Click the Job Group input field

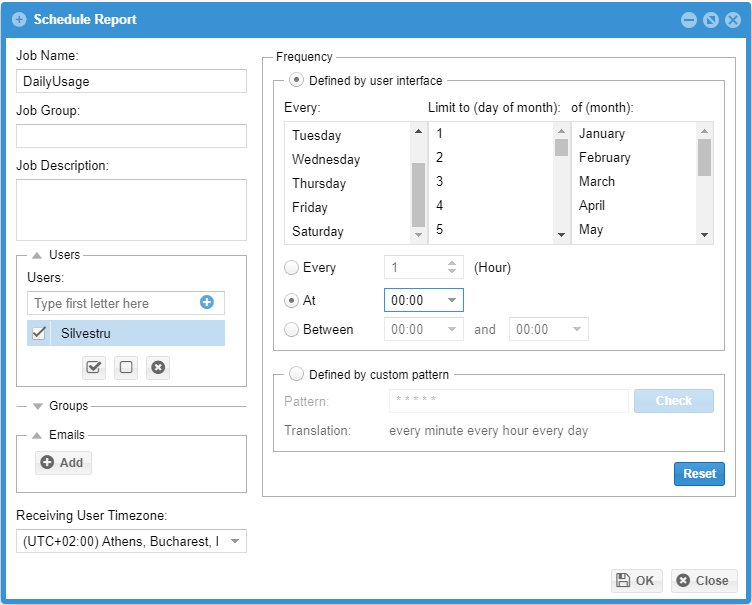131,136
